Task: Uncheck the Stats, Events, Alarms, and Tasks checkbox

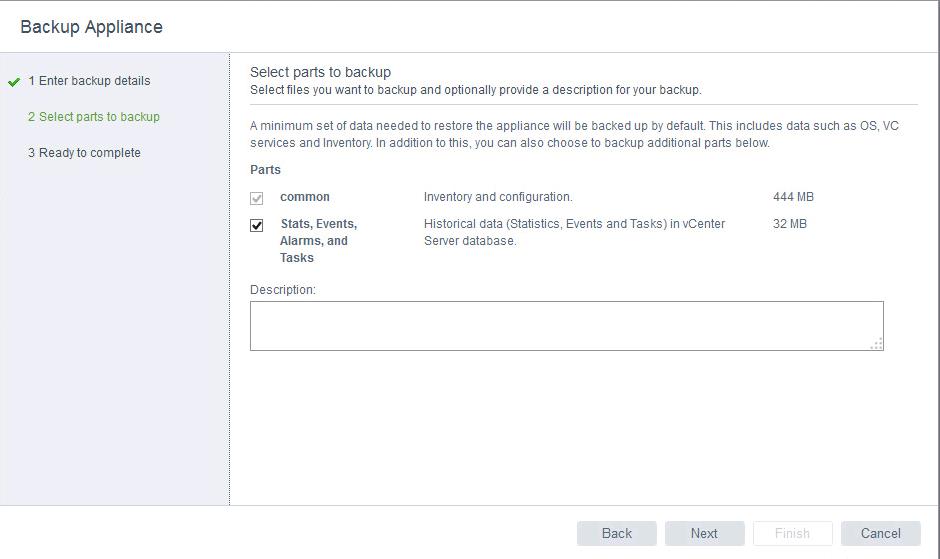Action: click(x=257, y=225)
